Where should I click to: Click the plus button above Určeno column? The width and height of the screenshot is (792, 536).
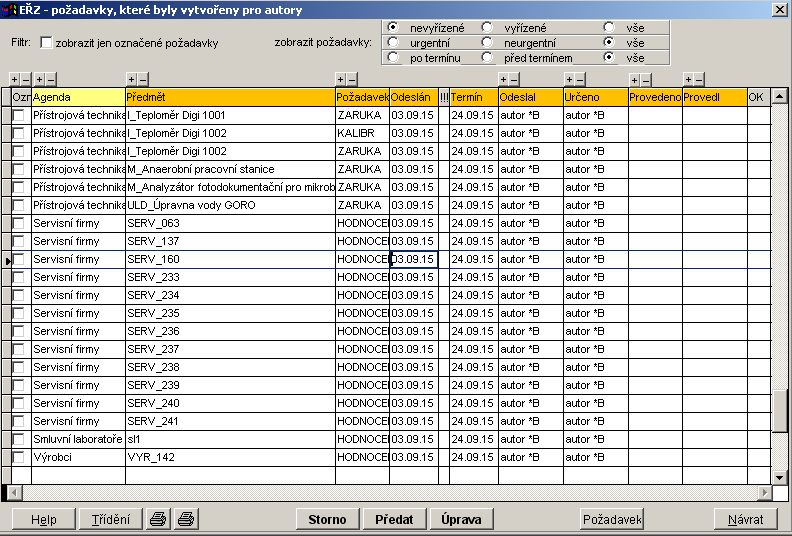point(569,79)
